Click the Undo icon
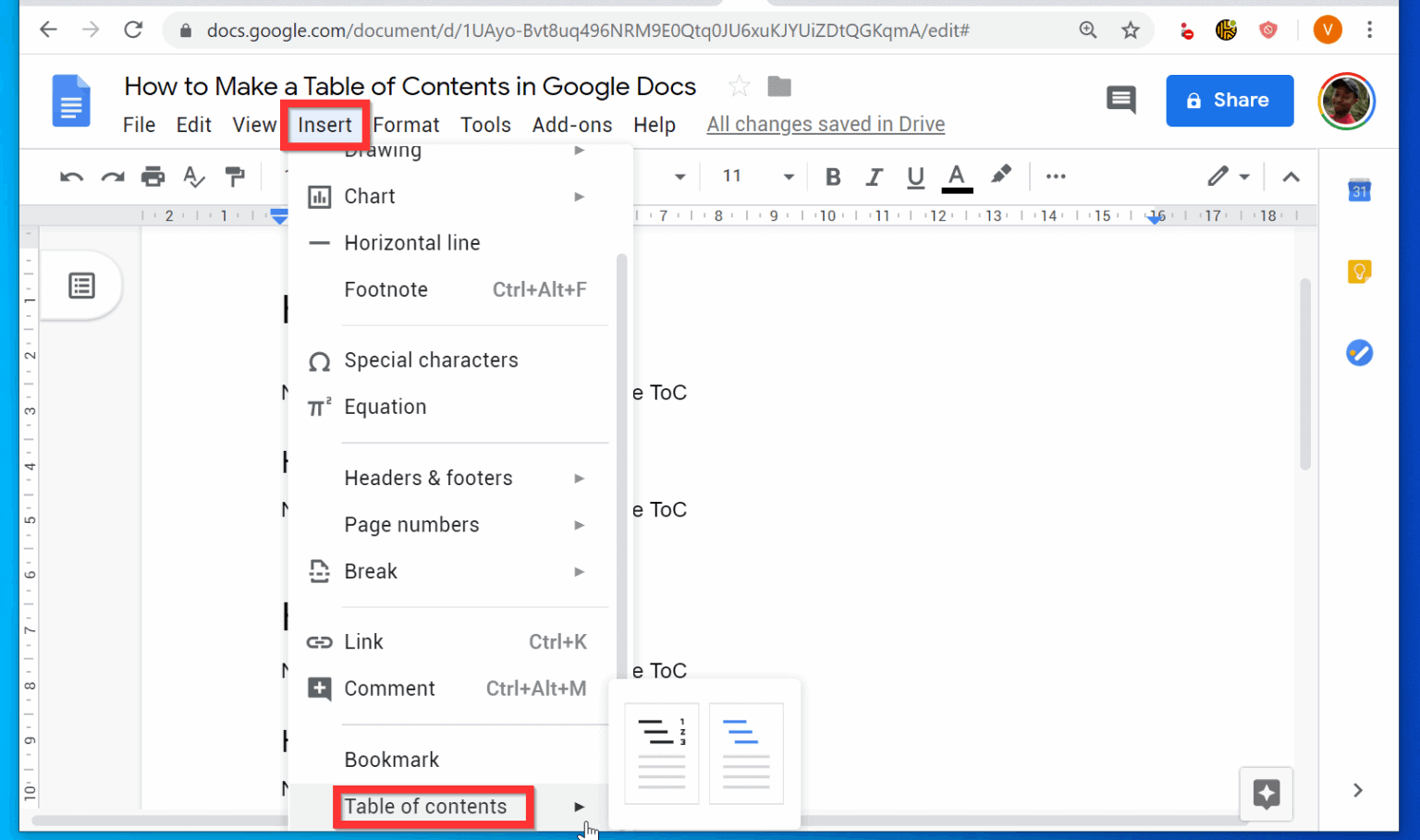 [x=71, y=177]
